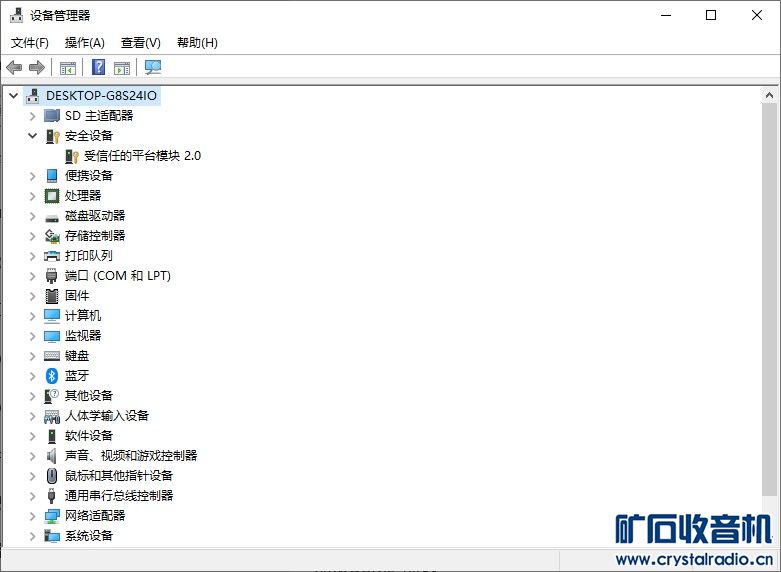
Task: Click the 键盘 keyboard icon
Action: (52, 356)
